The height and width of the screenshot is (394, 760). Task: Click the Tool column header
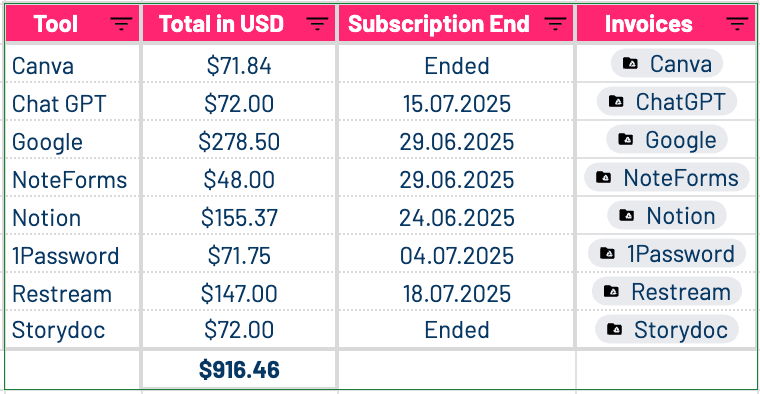[73, 23]
